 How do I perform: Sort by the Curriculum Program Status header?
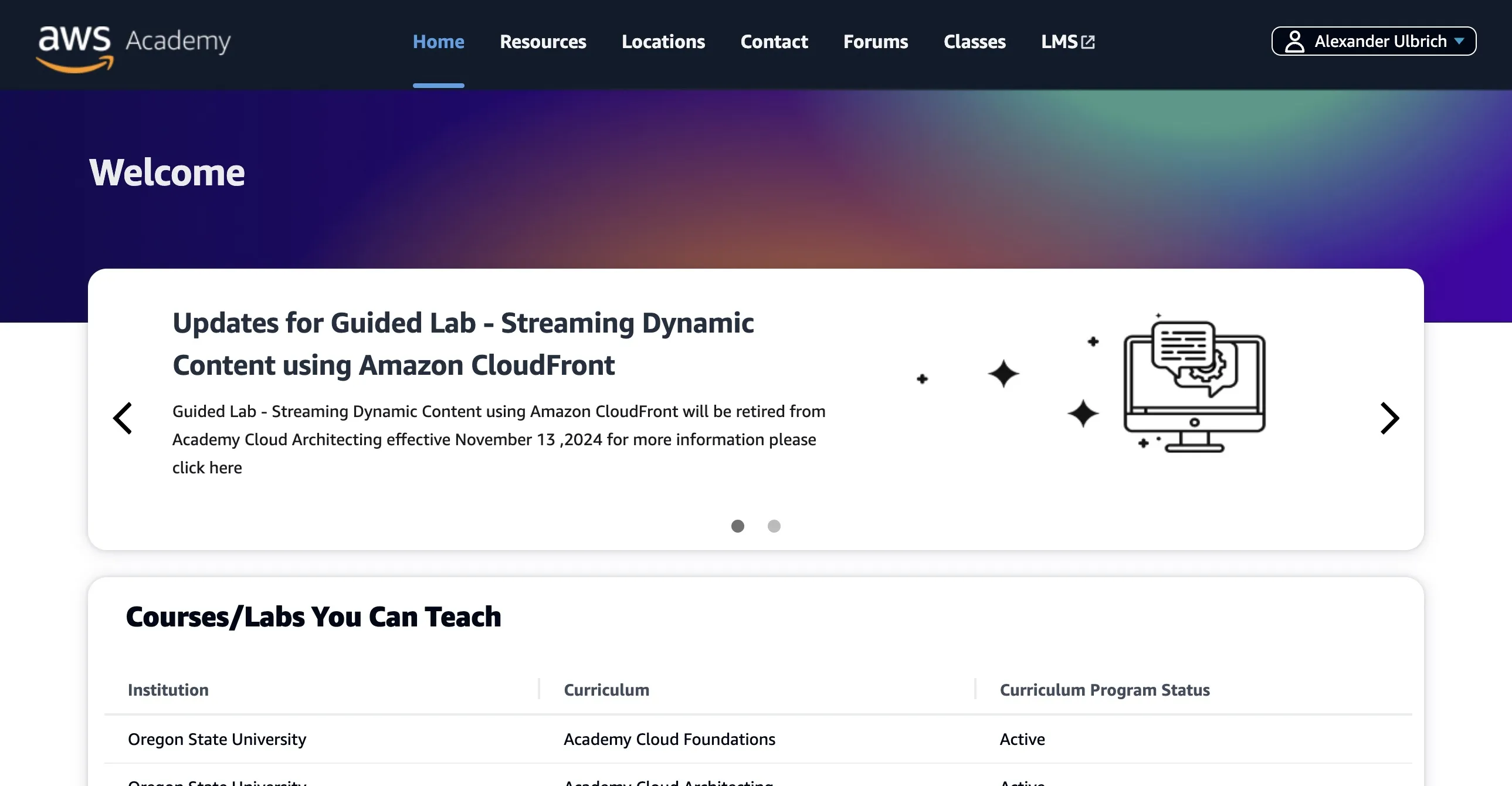1104,690
